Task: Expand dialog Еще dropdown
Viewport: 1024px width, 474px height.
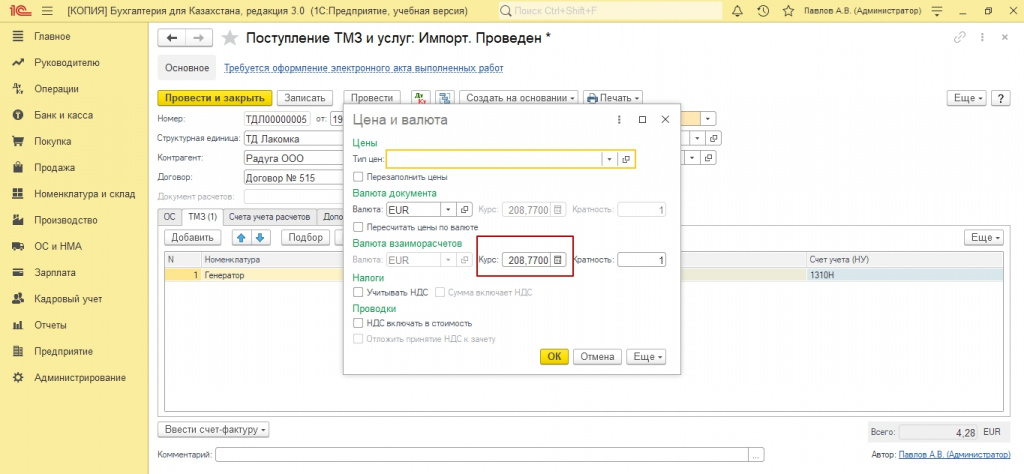Action: tap(646, 356)
